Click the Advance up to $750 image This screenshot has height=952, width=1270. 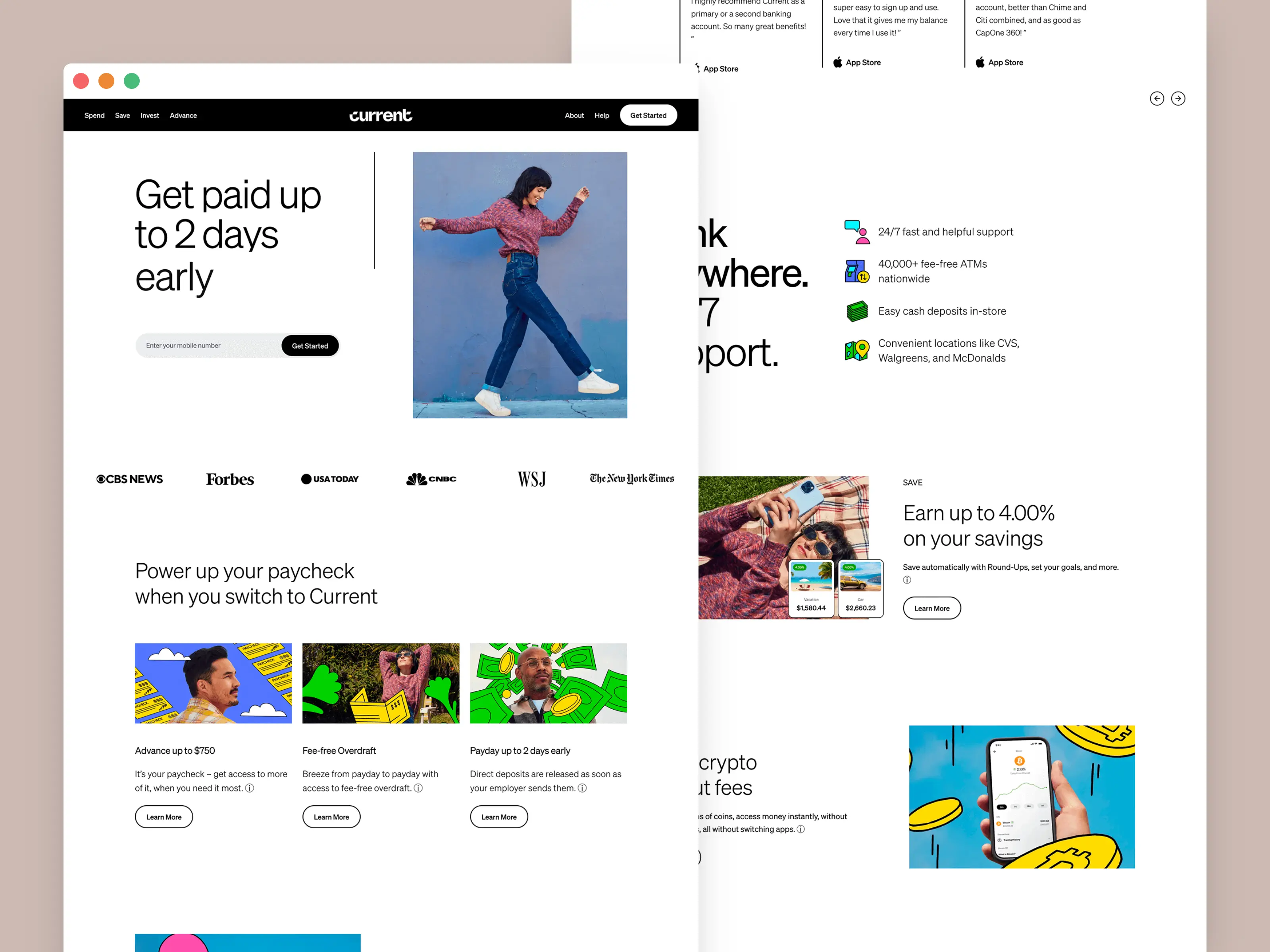pos(213,683)
